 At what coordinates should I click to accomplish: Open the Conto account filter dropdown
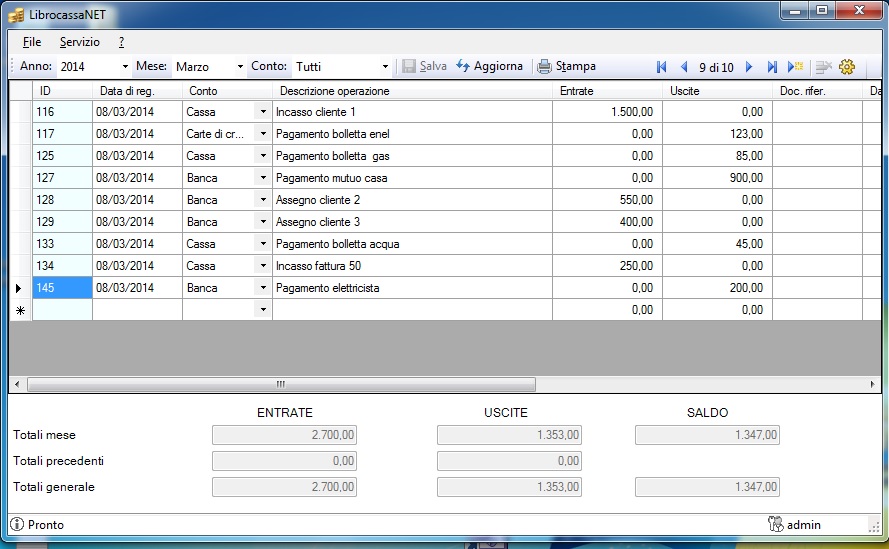(385, 67)
